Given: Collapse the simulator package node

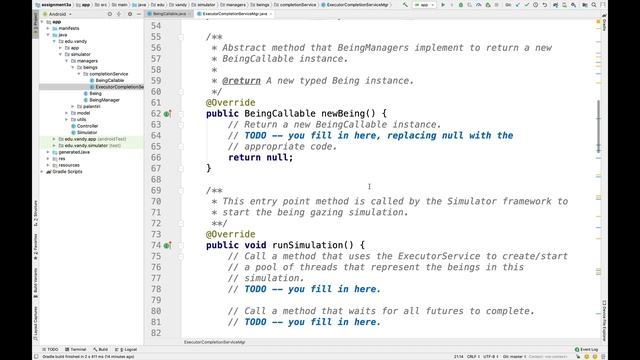Looking at the screenshot, I should (60, 54).
